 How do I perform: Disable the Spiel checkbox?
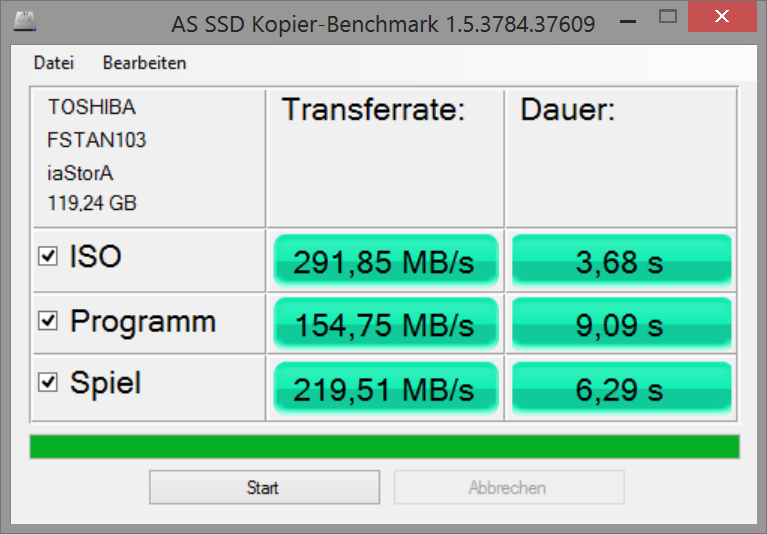(x=47, y=382)
